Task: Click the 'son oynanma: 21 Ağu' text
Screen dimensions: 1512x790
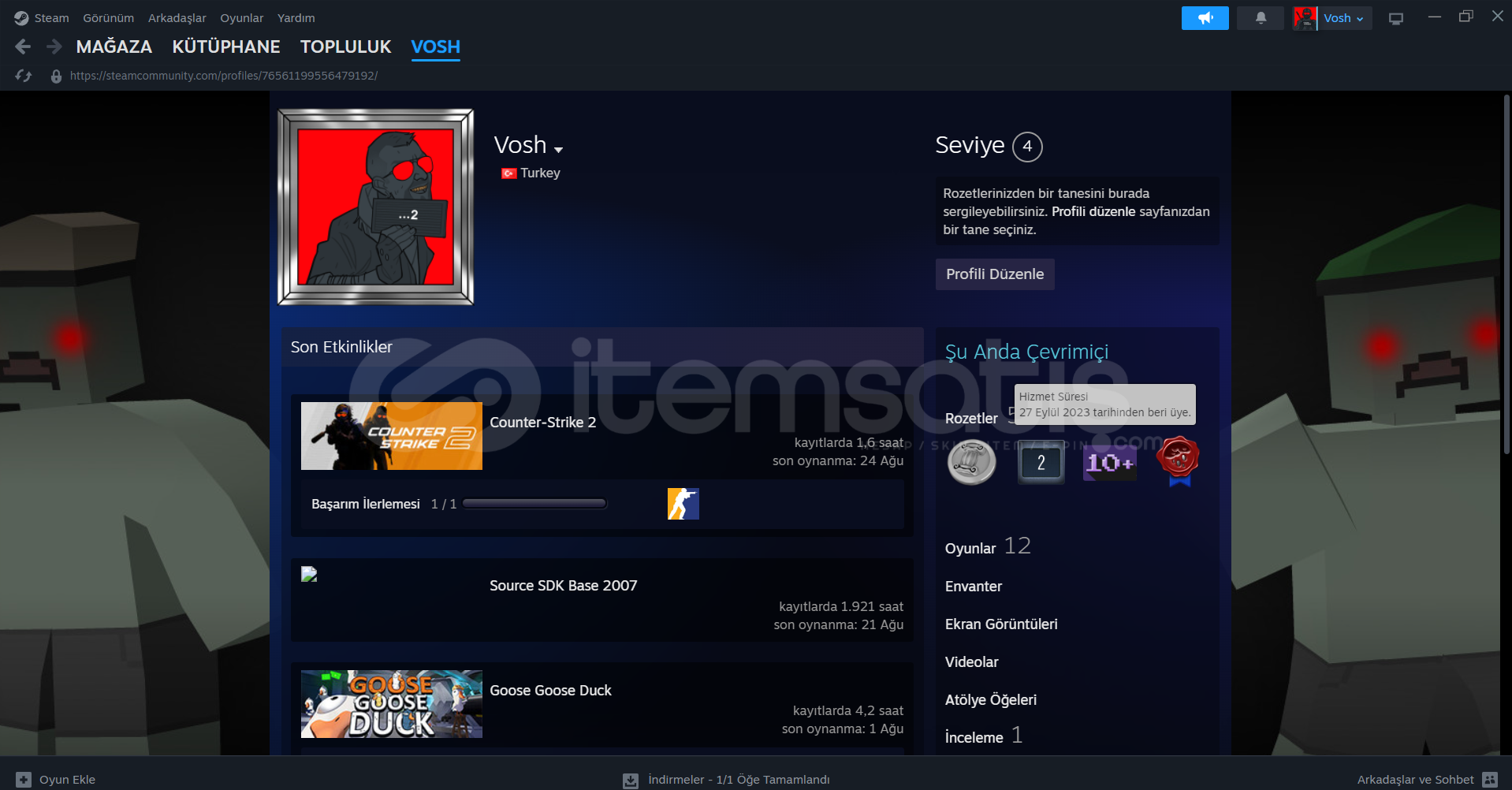Action: tap(839, 625)
